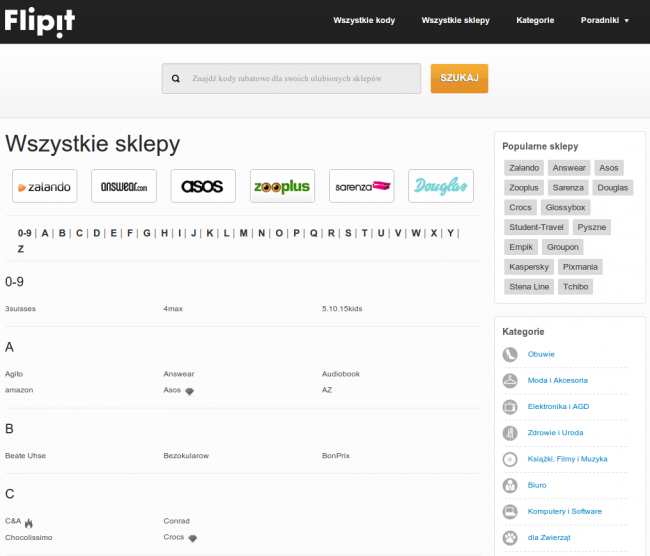Open the Zalando logo tile
The height and width of the screenshot is (556, 650).
[45, 186]
